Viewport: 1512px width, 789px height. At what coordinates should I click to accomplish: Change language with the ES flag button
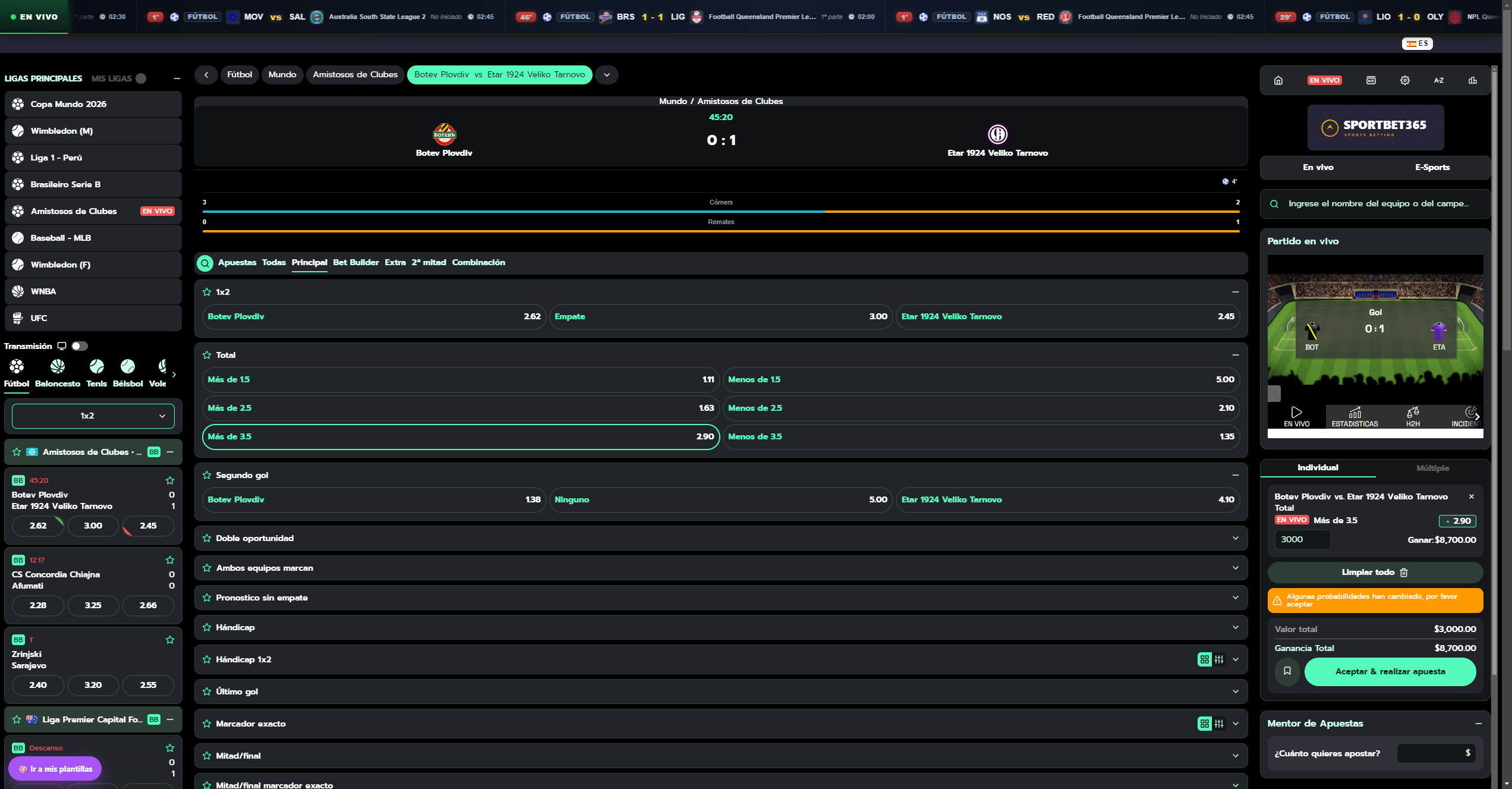(x=1417, y=43)
